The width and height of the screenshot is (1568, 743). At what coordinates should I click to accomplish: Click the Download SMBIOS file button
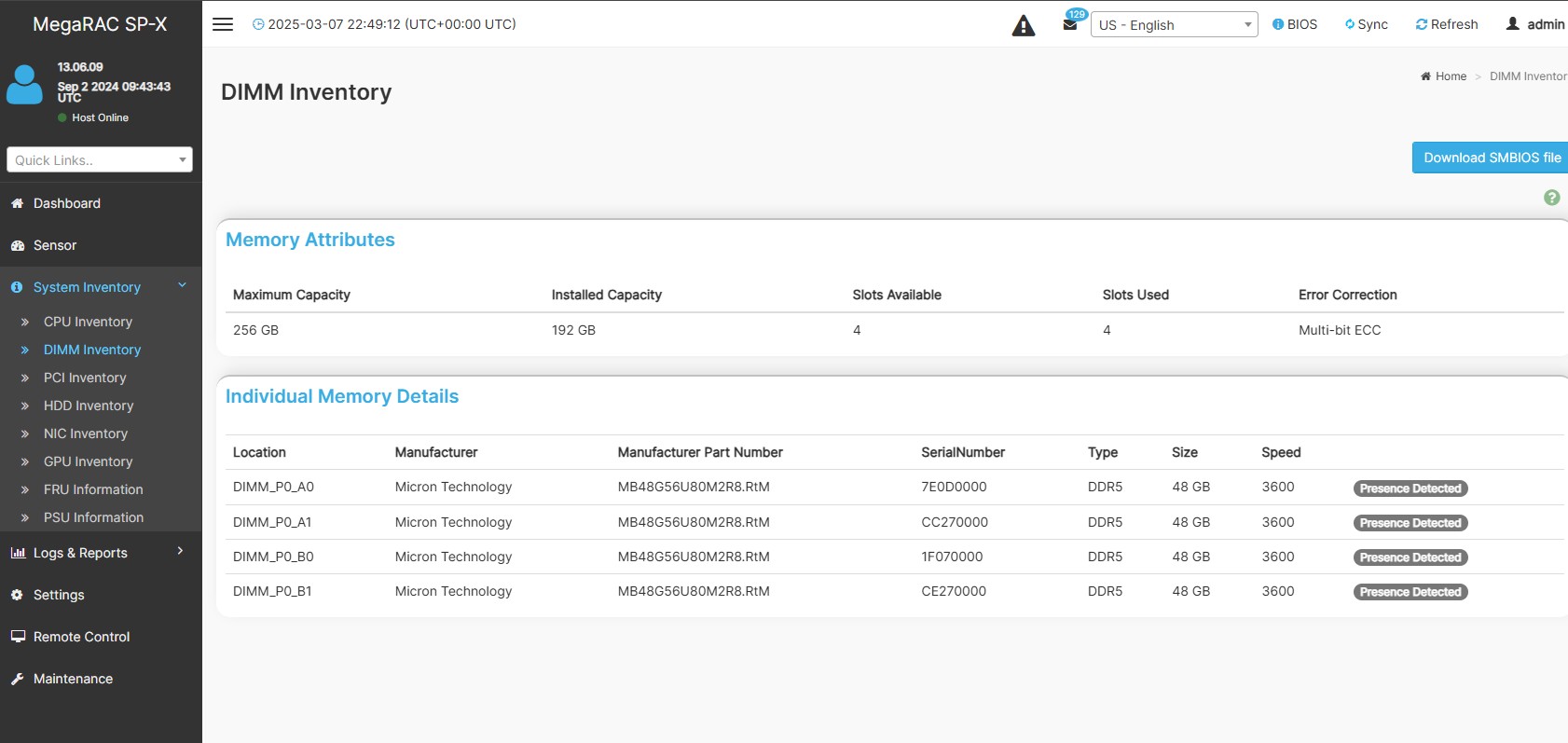[1491, 158]
